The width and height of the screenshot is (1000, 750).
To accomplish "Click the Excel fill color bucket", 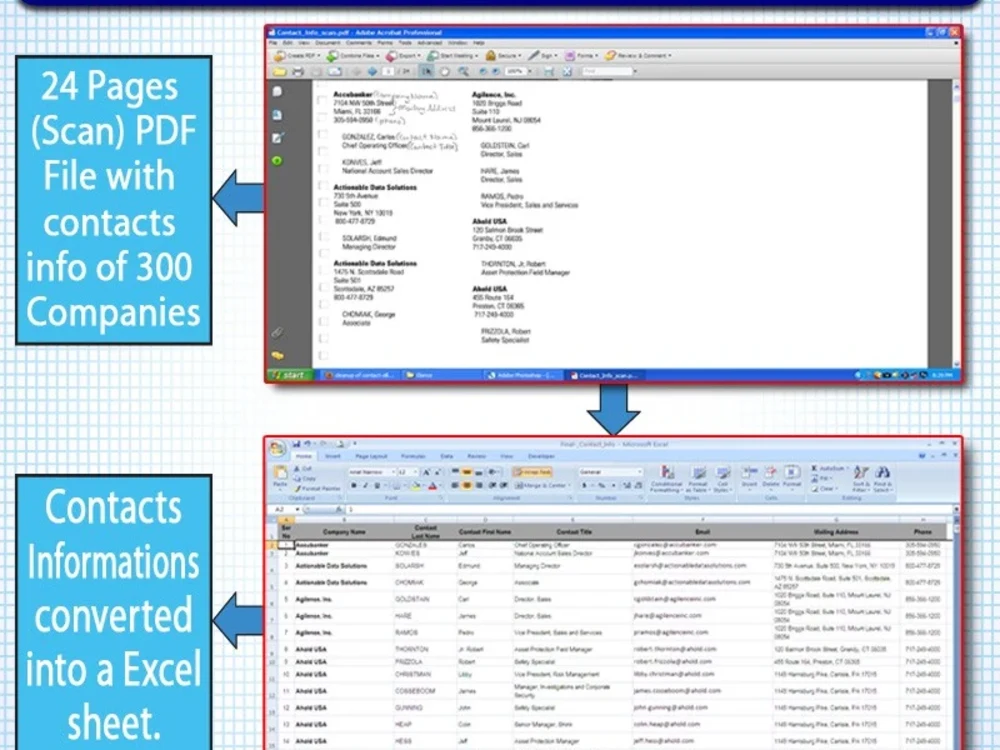I will [x=415, y=486].
